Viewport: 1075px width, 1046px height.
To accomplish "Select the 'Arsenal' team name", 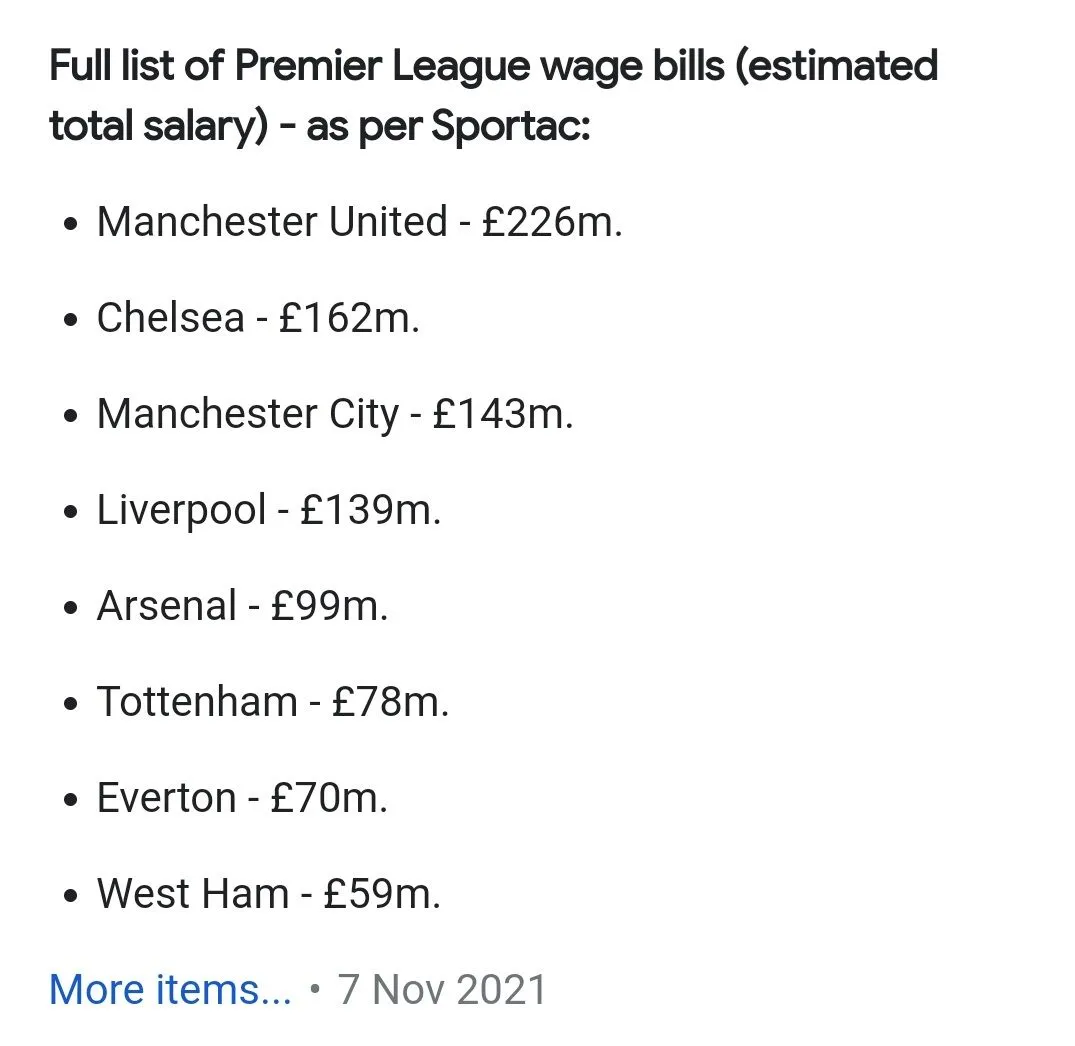I will [166, 606].
